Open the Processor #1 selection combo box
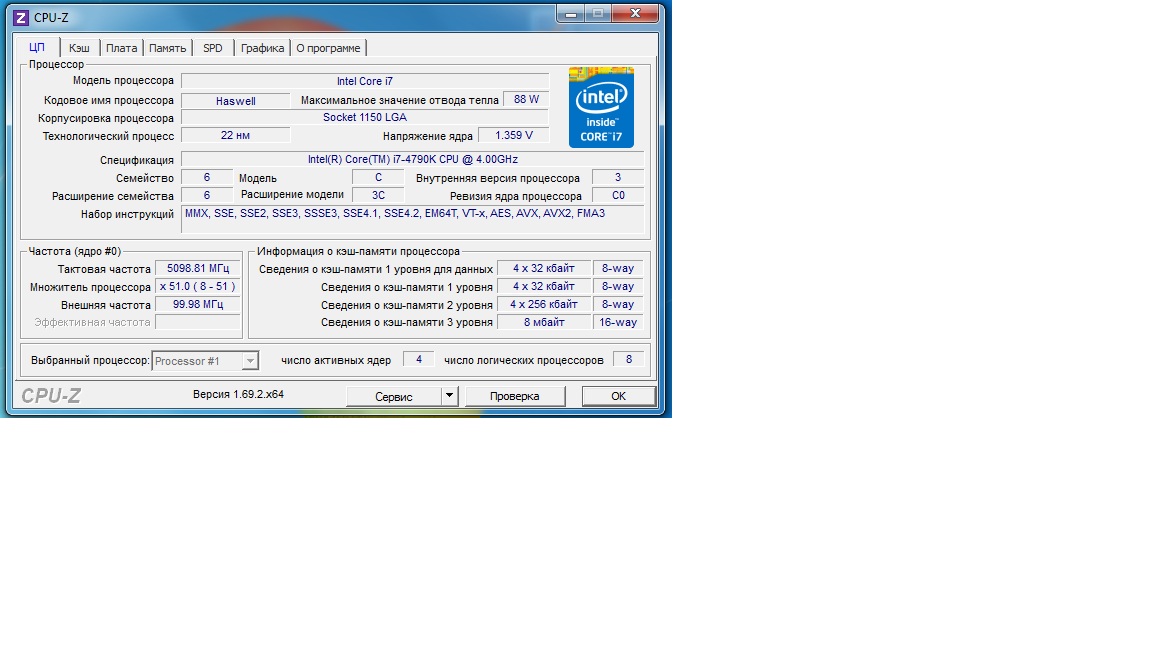1152x648 pixels. (x=205, y=361)
